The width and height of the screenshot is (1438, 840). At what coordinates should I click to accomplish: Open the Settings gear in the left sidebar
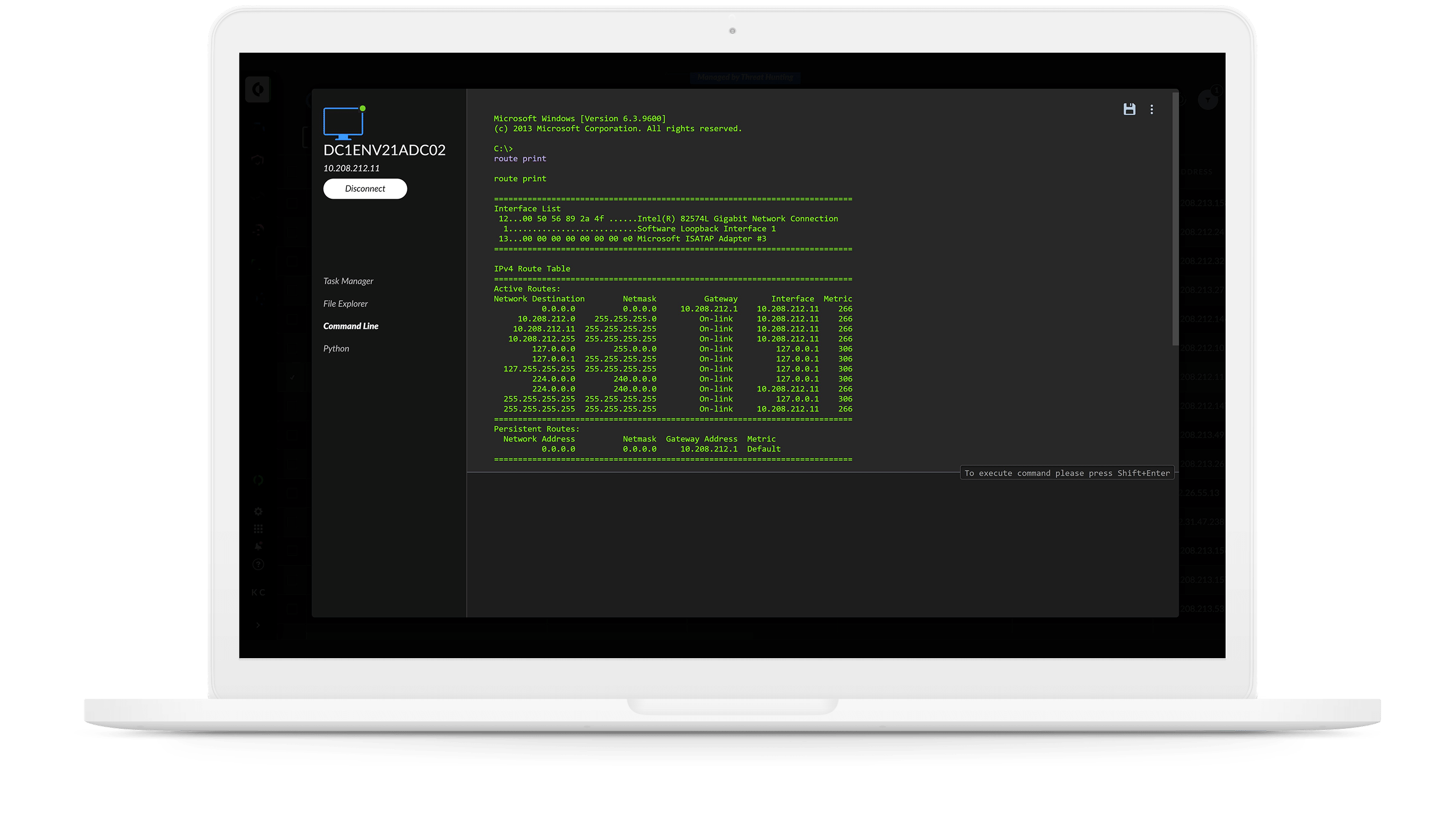258,511
